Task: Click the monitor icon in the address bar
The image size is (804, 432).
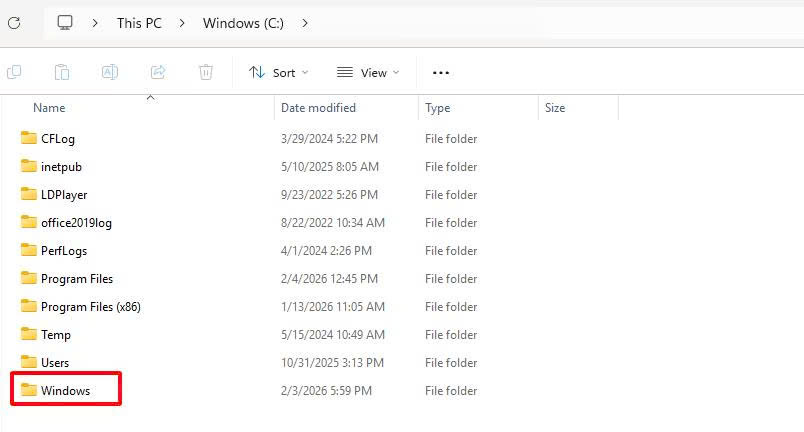Action: (x=66, y=23)
